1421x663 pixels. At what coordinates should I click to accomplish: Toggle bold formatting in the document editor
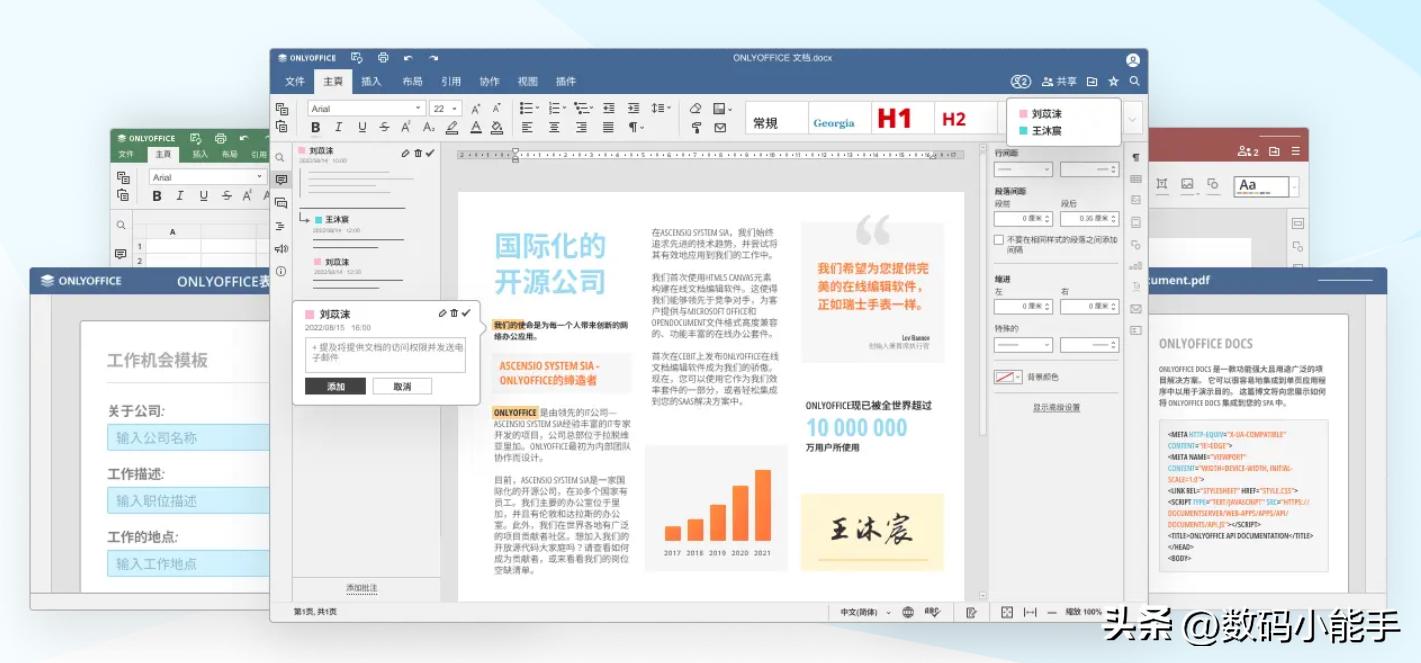click(316, 128)
